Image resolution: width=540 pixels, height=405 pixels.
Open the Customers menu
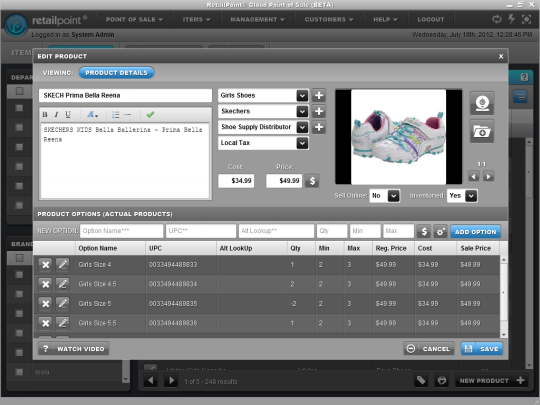pos(329,20)
